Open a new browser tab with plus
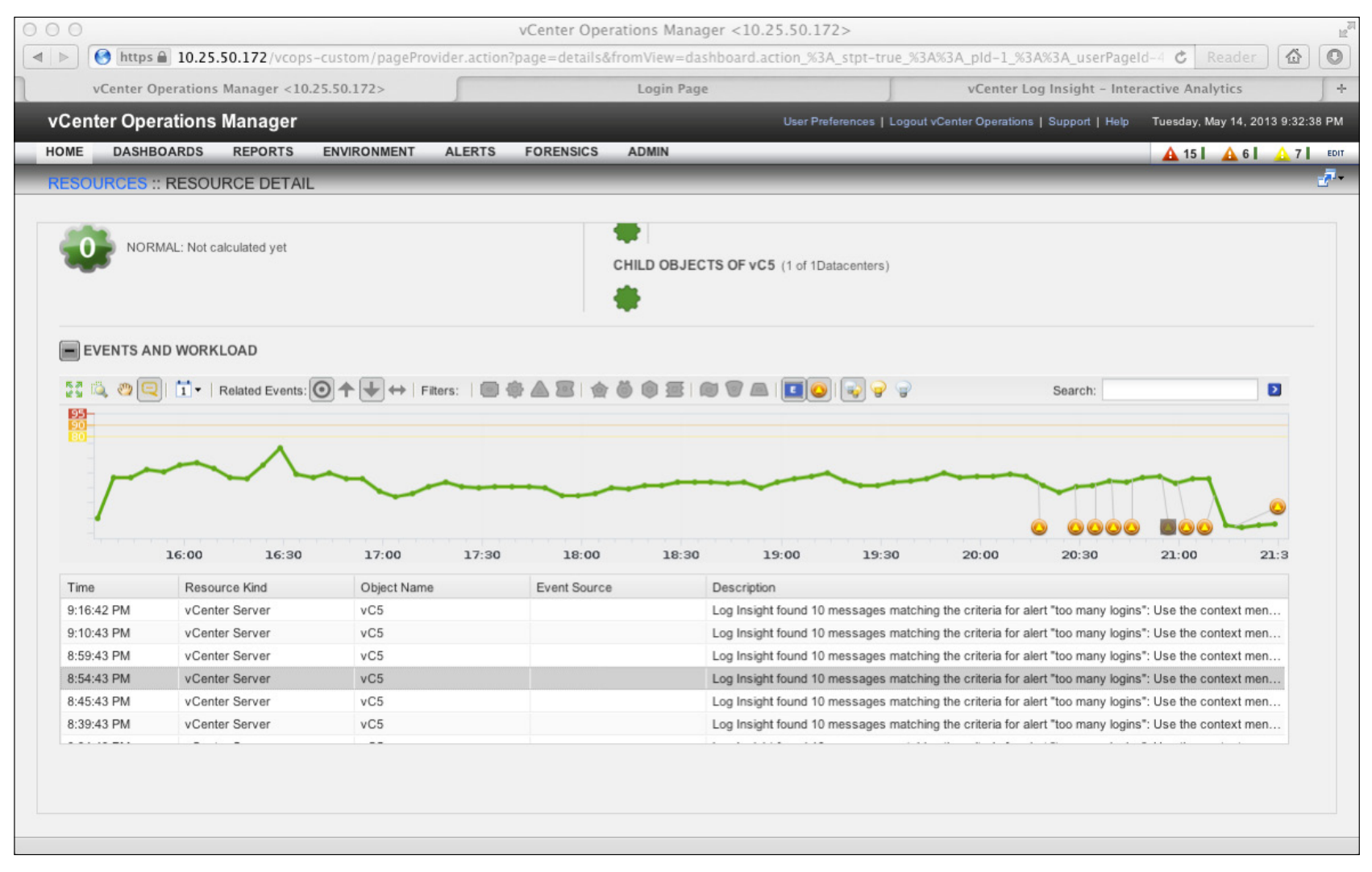Viewport: 1372px width, 872px height. pyautogui.click(x=1341, y=89)
